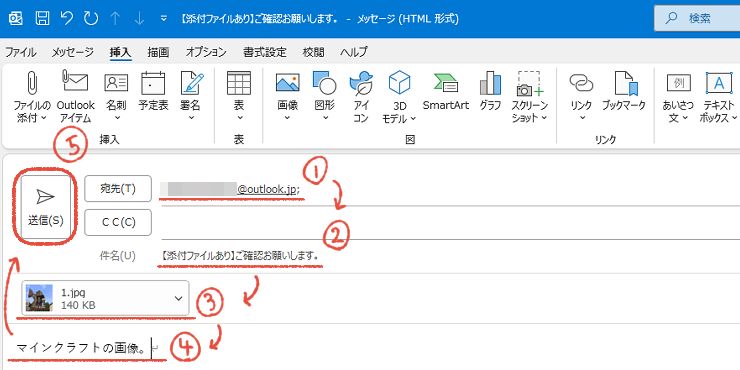Screen dimensions: 740x370
Task: Insert a 予定表 calendar
Action: pyautogui.click(x=153, y=91)
